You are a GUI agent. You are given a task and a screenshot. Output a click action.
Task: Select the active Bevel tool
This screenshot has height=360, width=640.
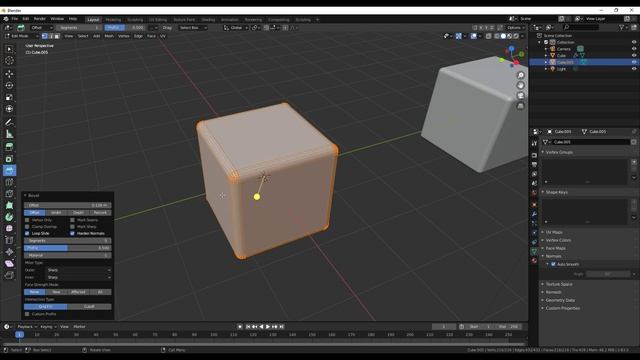click(x=9, y=170)
